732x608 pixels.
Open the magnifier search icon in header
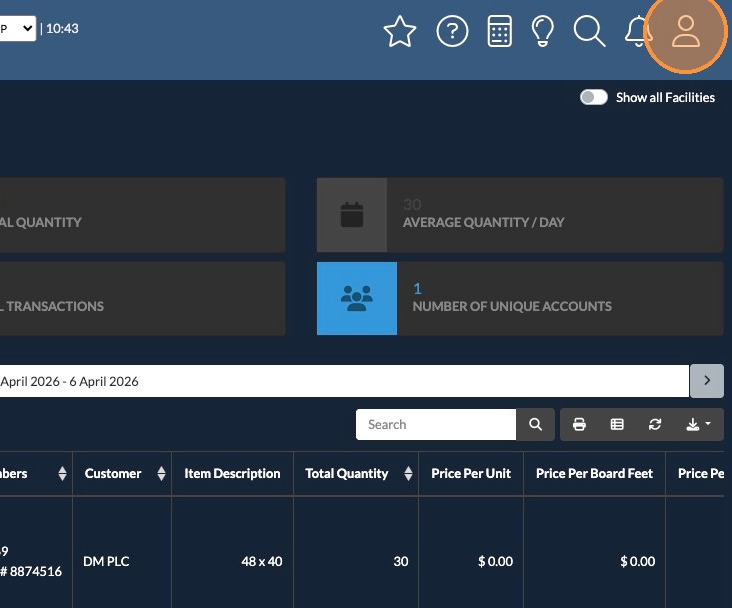pos(589,31)
